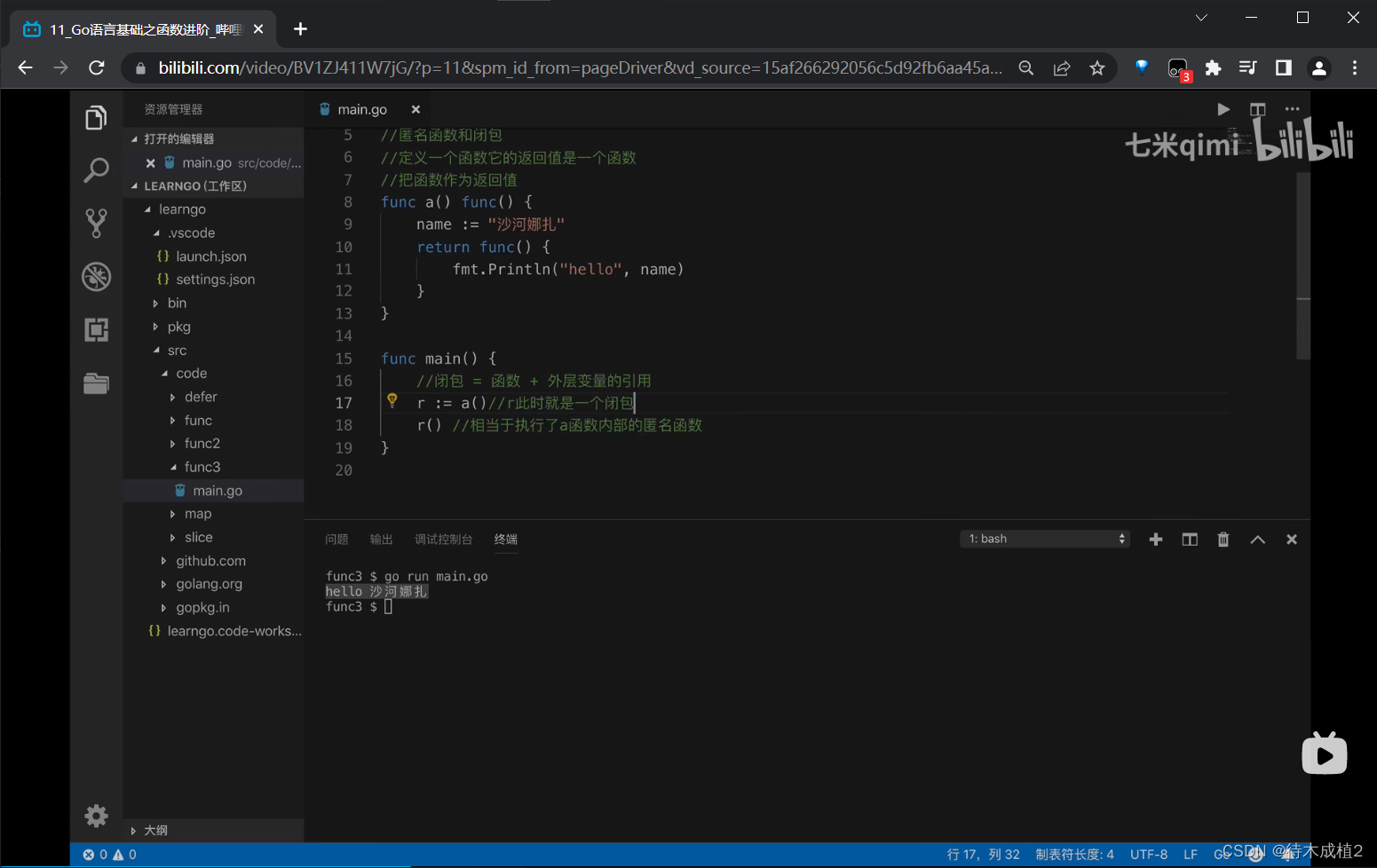Bookmark this page with star icon
1377x868 pixels.
point(1097,68)
